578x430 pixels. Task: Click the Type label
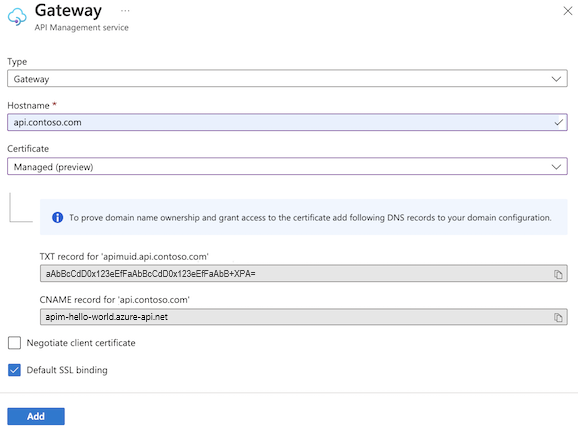coord(17,62)
